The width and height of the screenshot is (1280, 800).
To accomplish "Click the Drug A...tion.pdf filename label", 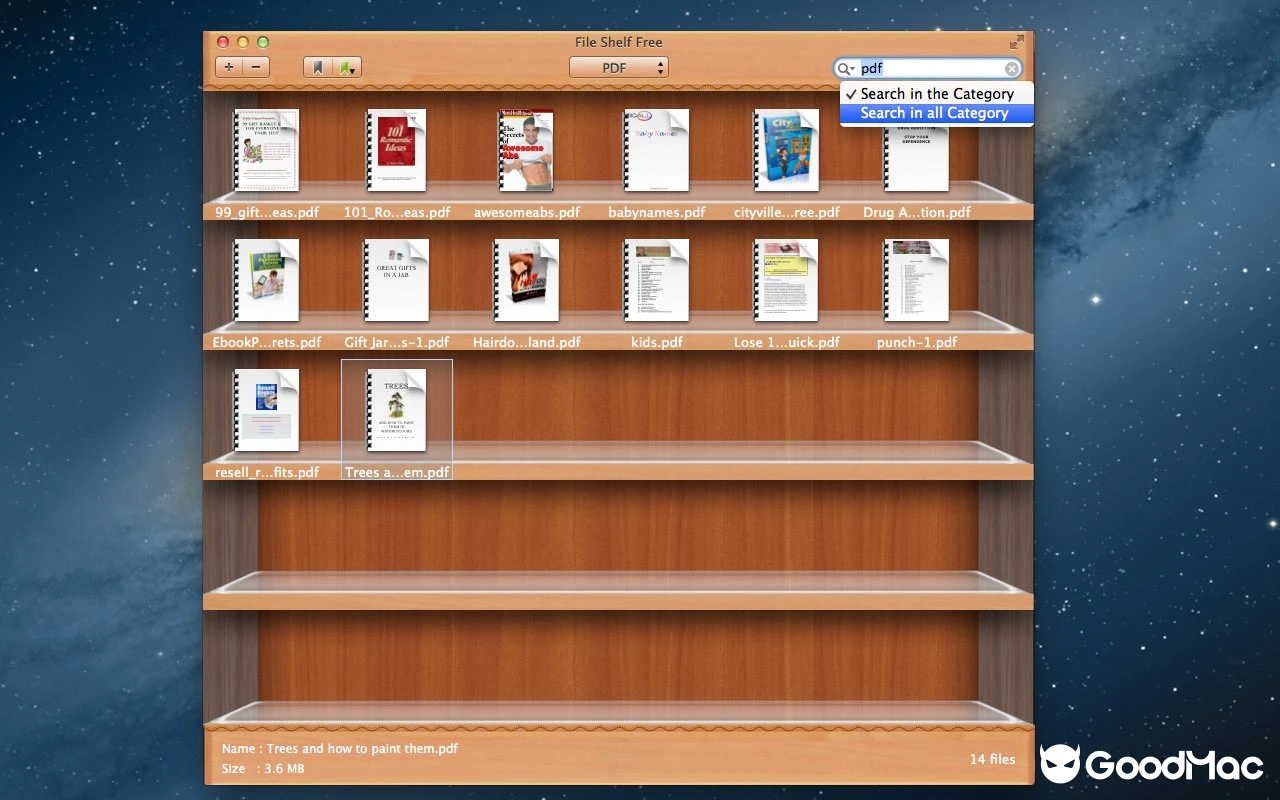I will coord(917,212).
